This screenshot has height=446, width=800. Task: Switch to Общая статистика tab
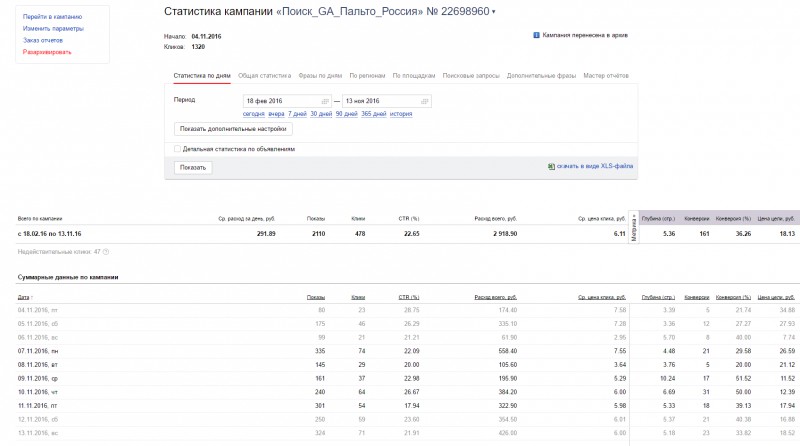(264, 75)
